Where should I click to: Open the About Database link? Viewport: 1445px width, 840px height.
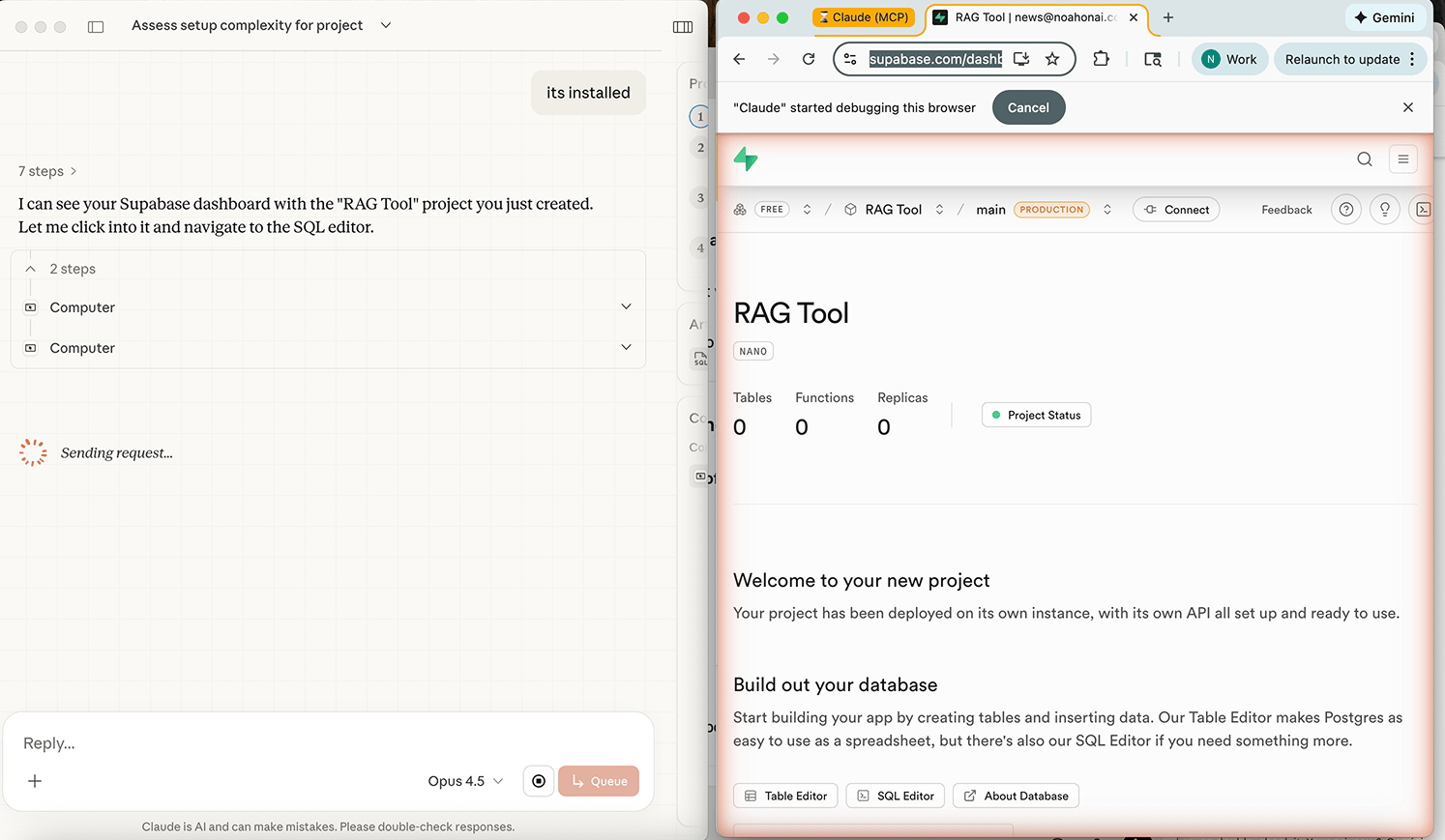(x=1016, y=796)
